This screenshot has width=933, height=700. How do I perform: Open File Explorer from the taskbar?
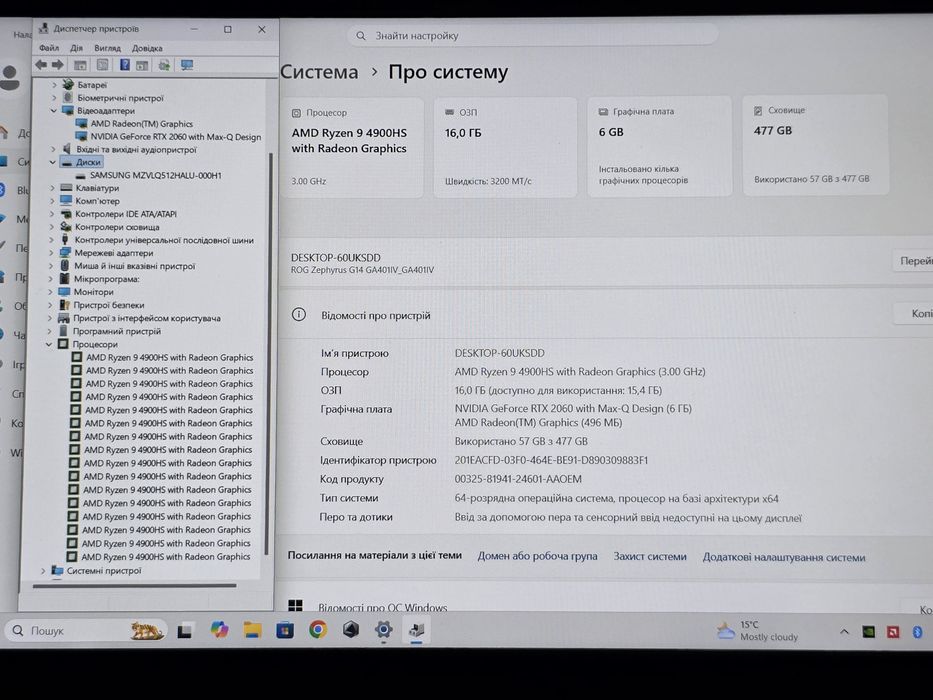pos(253,630)
